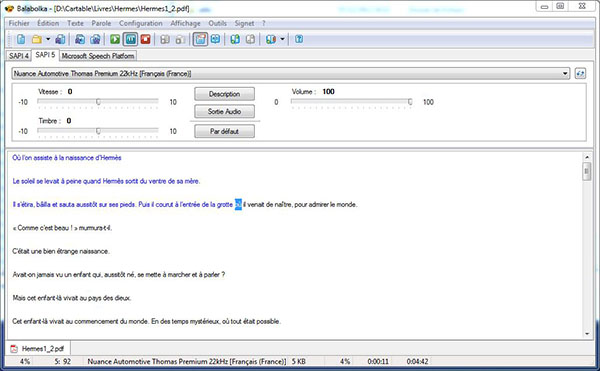Switch to the SAPI 4 tab
This screenshot has height=371, width=600.
(19, 56)
